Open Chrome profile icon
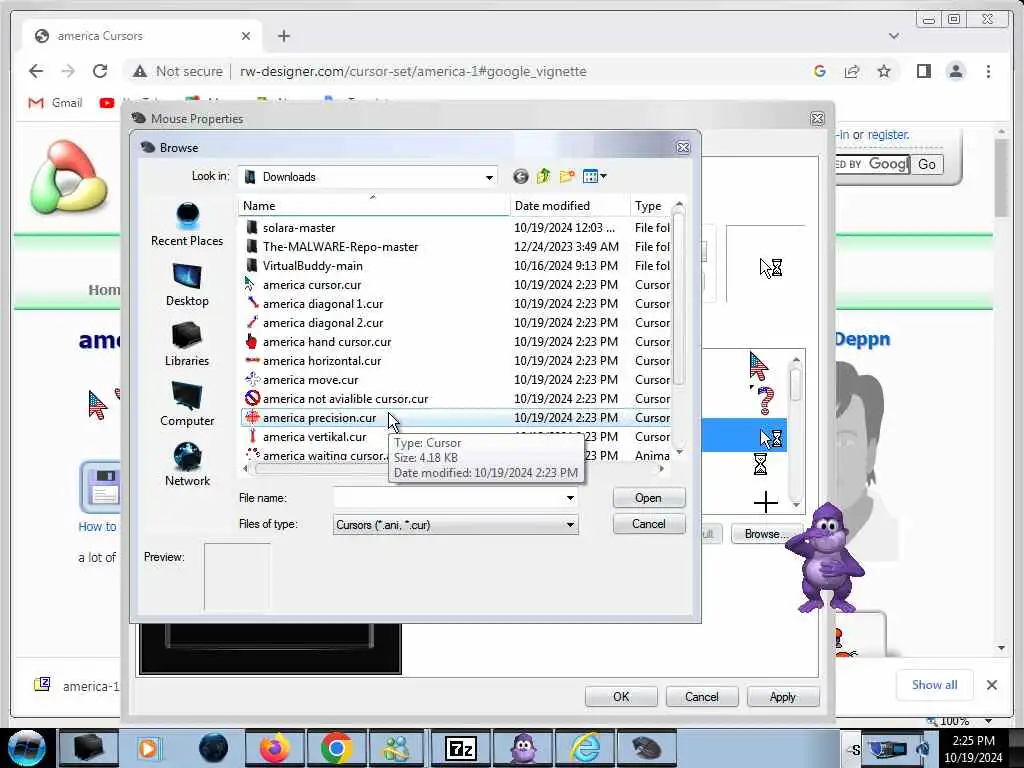Image resolution: width=1024 pixels, height=768 pixels. 955,71
